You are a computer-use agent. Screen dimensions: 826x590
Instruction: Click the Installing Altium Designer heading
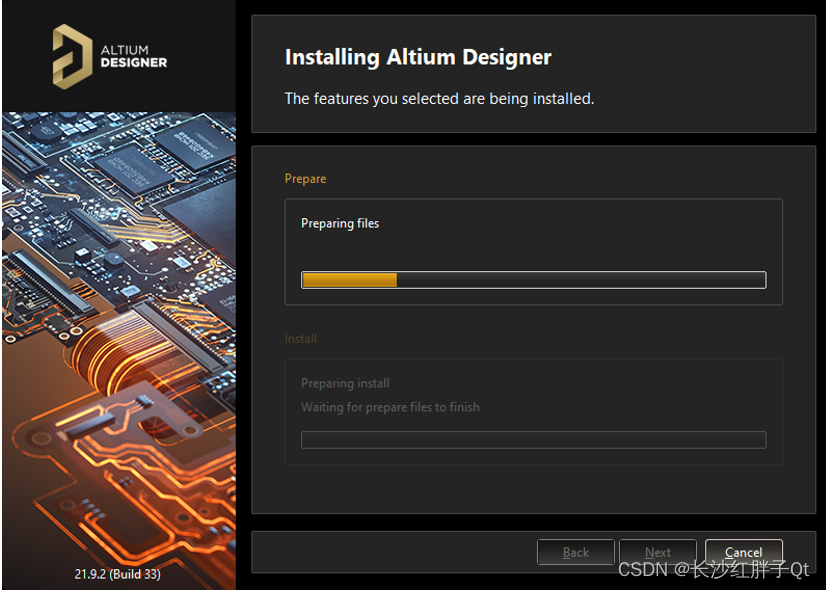(418, 57)
